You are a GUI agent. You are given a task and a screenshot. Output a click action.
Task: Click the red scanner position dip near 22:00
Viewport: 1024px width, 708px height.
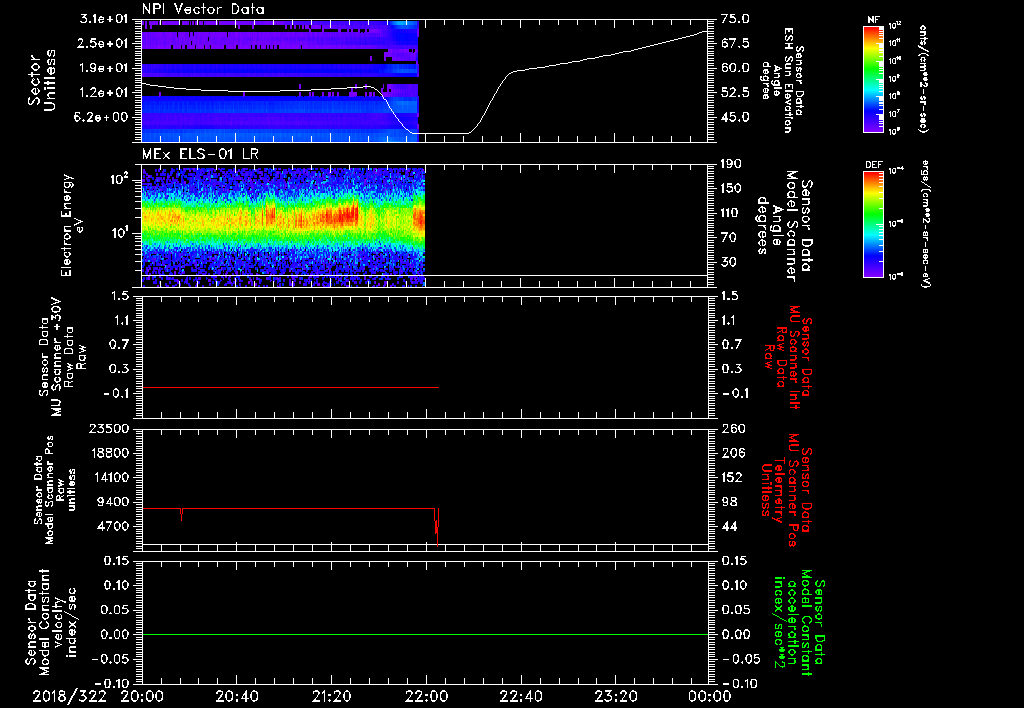tap(437, 526)
